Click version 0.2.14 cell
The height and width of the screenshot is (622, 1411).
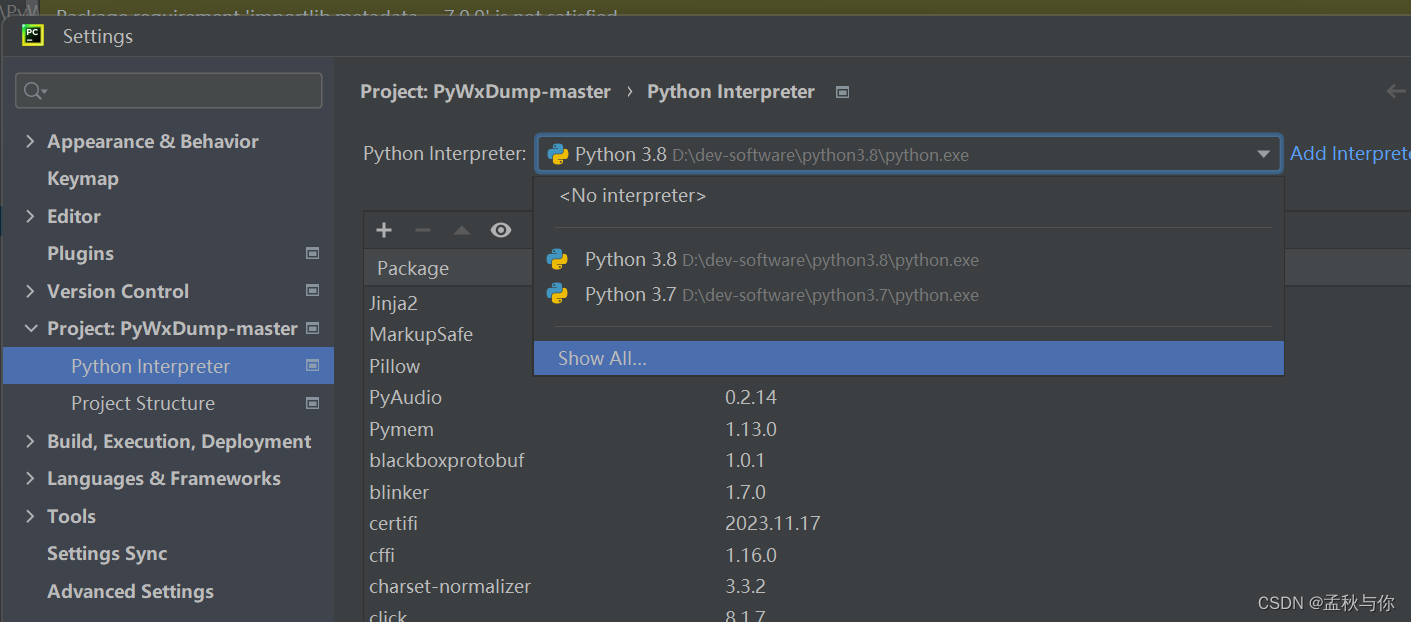(x=751, y=398)
